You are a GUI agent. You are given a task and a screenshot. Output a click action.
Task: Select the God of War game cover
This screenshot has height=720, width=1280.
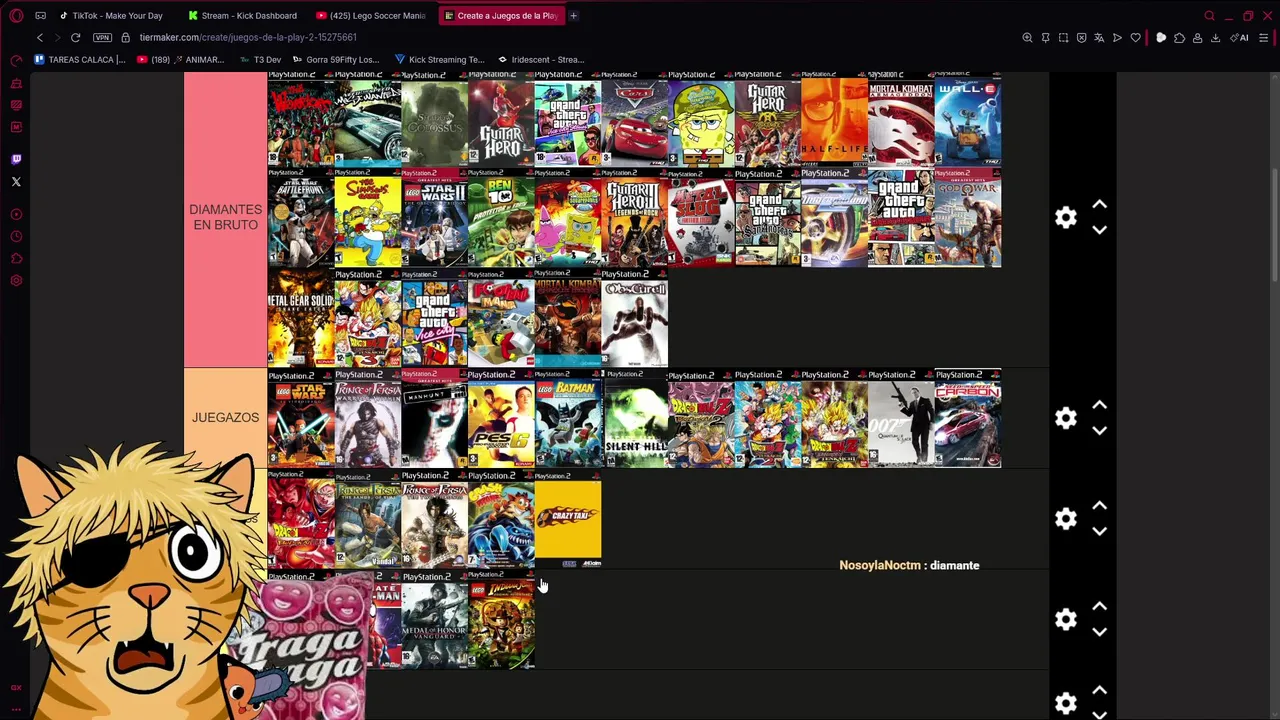pyautogui.click(x=968, y=219)
